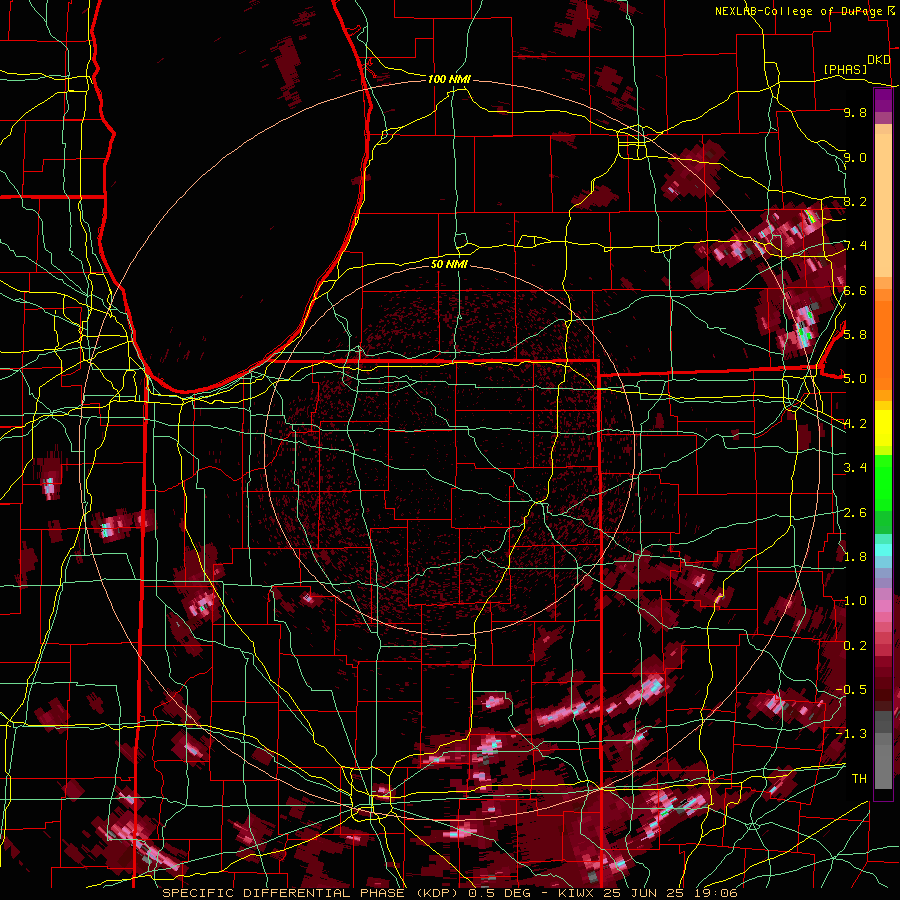Pick the purple top segment of the color bar
The image size is (900, 900).
tap(883, 101)
